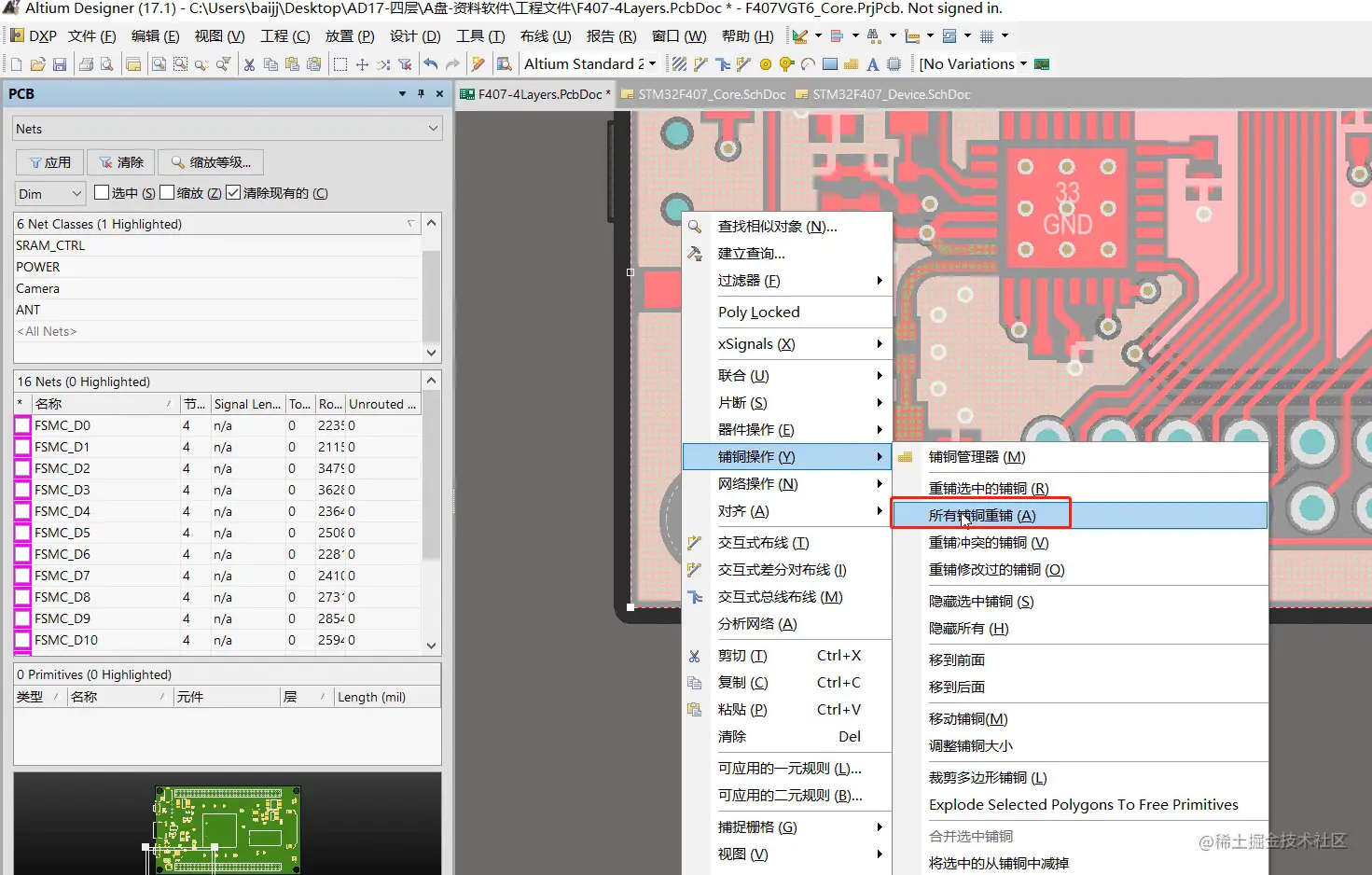
Task: Click the Differential pair routing icon
Action: tap(743, 64)
